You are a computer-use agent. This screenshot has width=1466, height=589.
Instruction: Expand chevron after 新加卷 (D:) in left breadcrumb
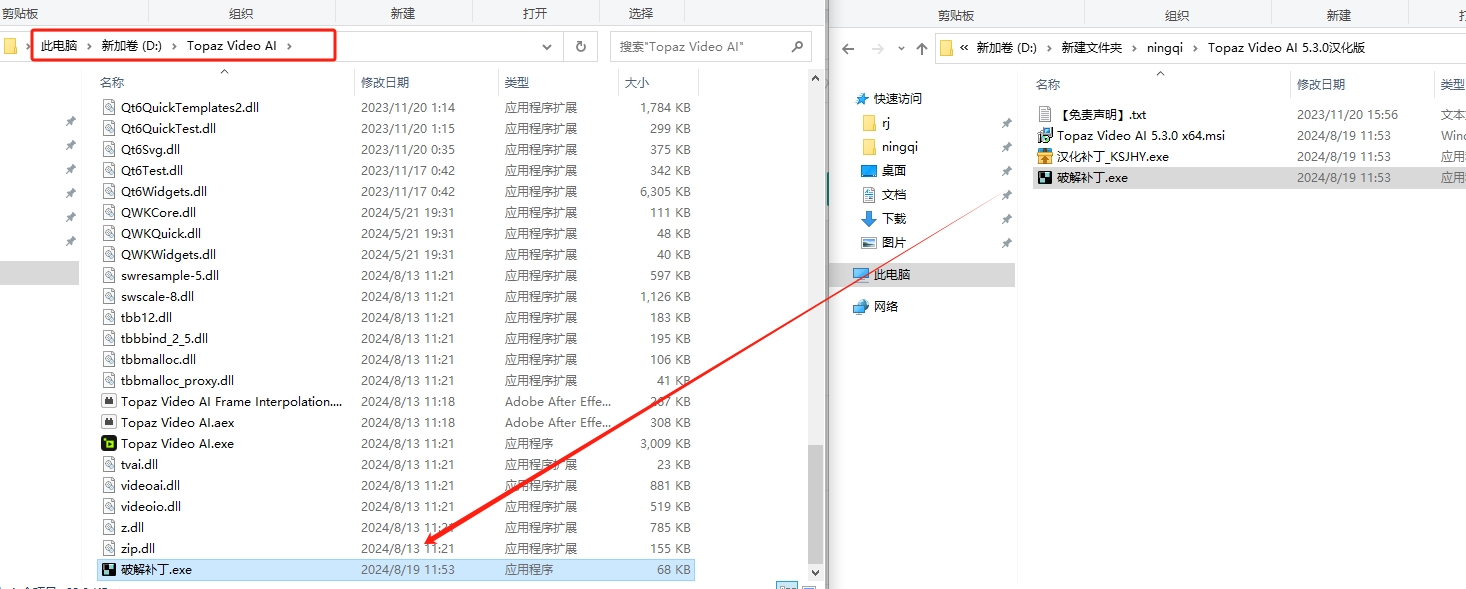coord(174,46)
